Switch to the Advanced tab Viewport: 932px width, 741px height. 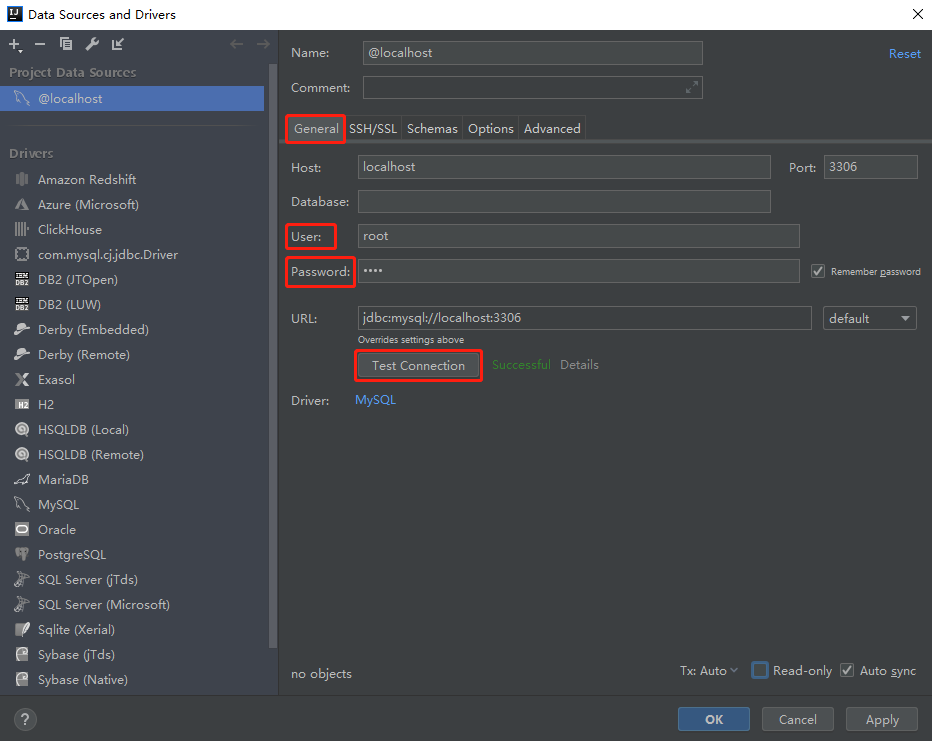552,128
